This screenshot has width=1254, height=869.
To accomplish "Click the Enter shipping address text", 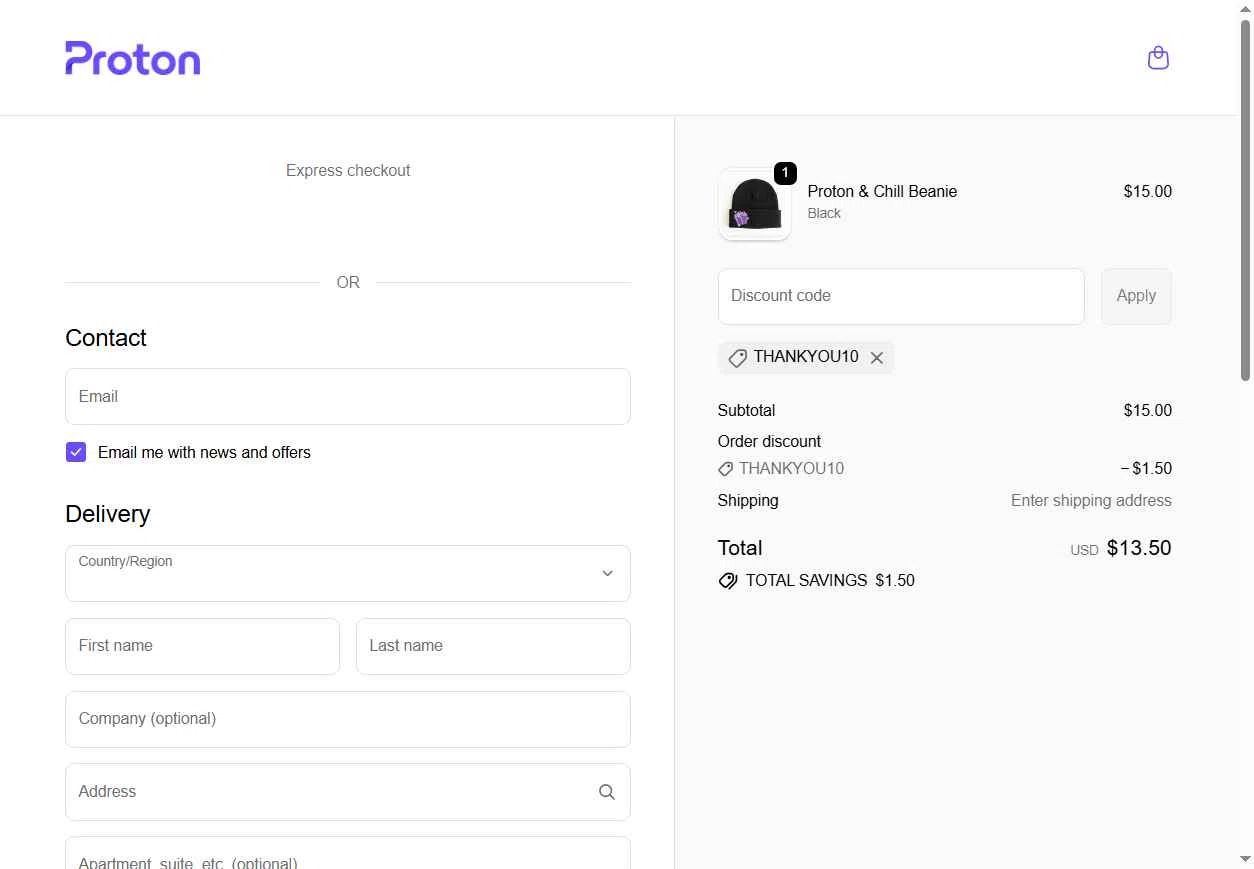I will point(1091,500).
